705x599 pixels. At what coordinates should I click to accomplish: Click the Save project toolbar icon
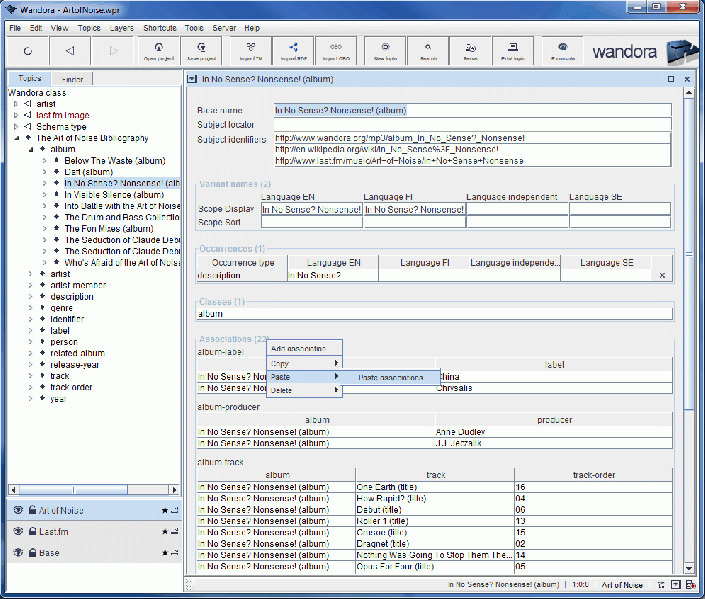[x=202, y=50]
